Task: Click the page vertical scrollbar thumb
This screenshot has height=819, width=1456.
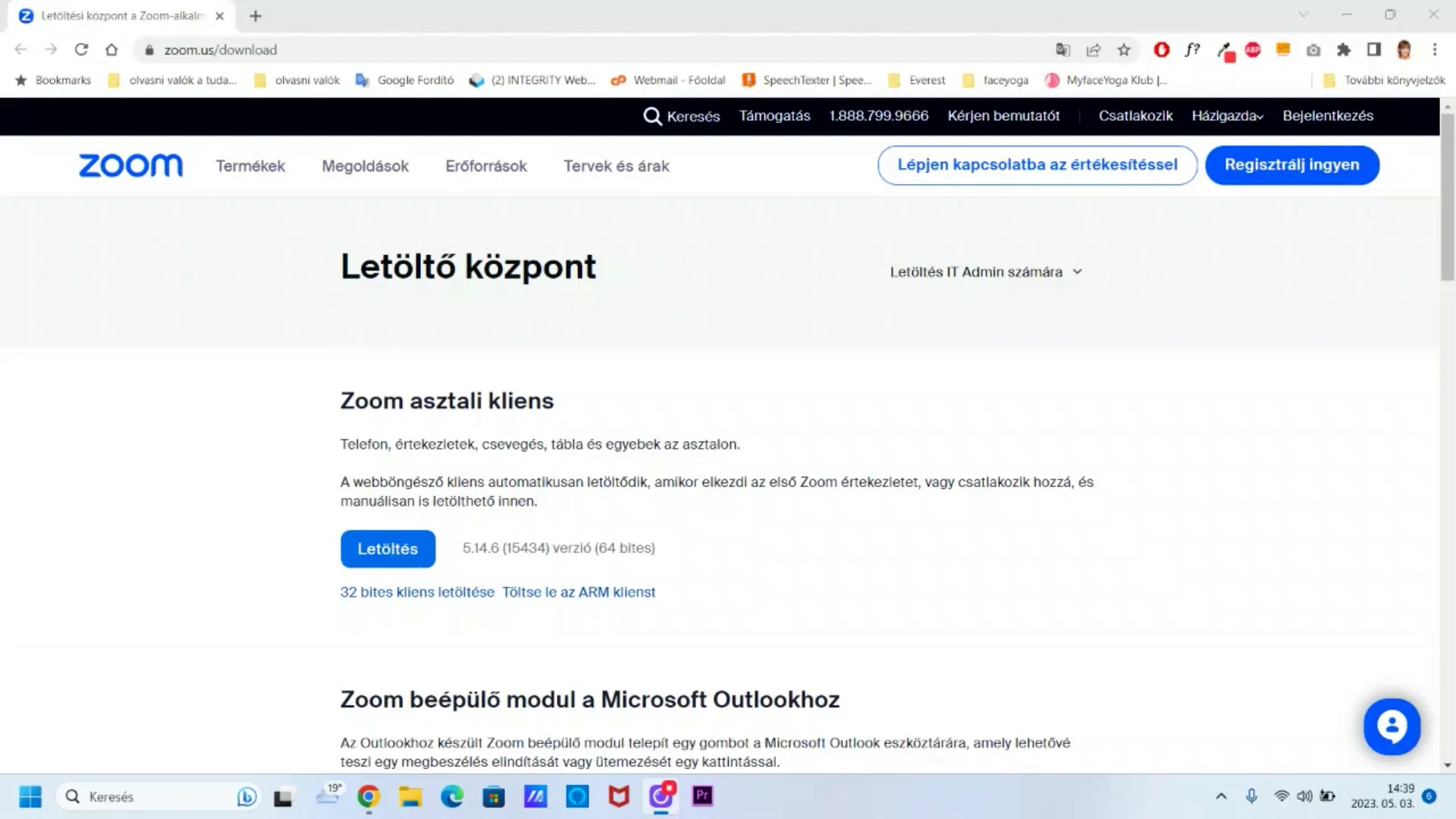Action: (x=1448, y=197)
